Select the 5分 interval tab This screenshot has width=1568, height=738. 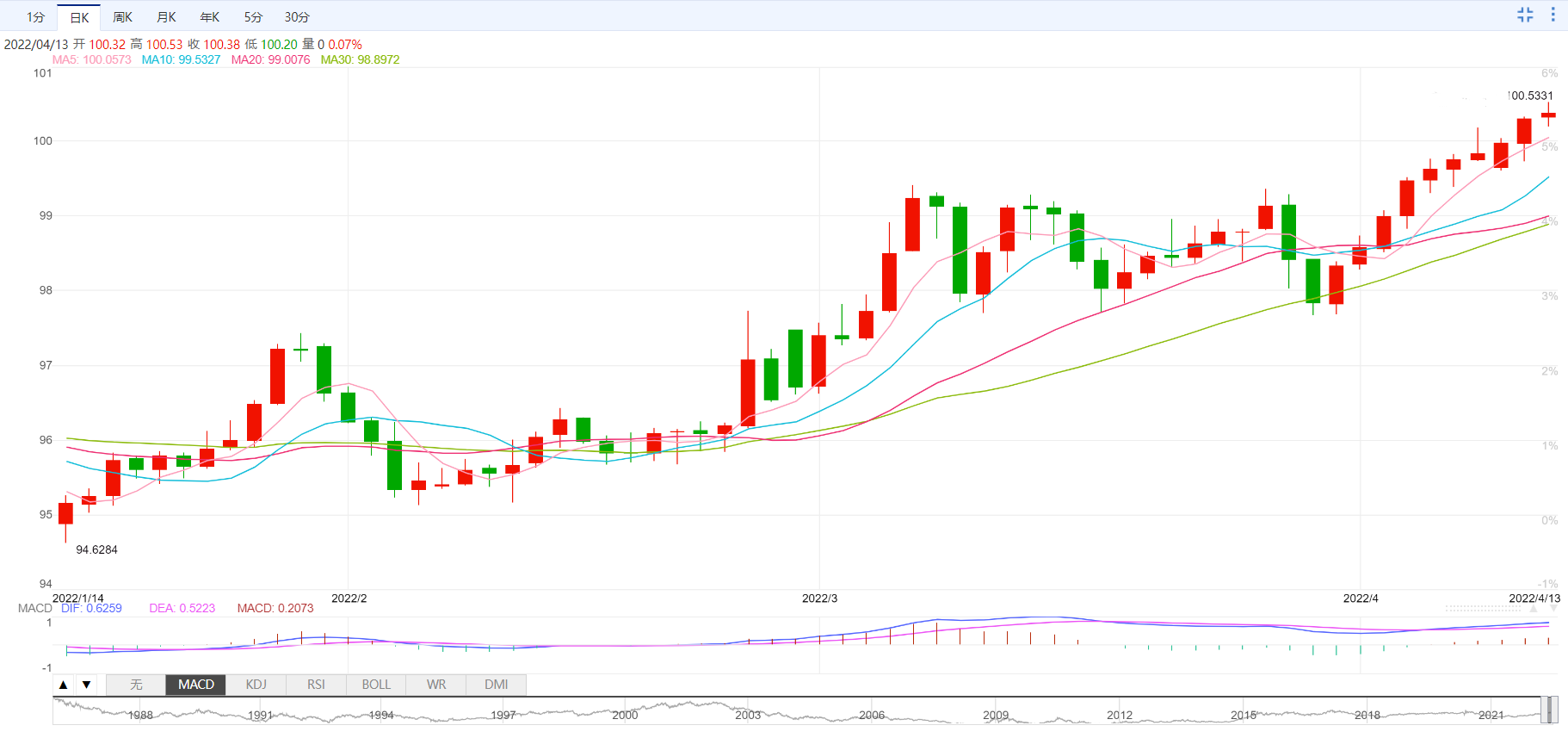point(253,17)
